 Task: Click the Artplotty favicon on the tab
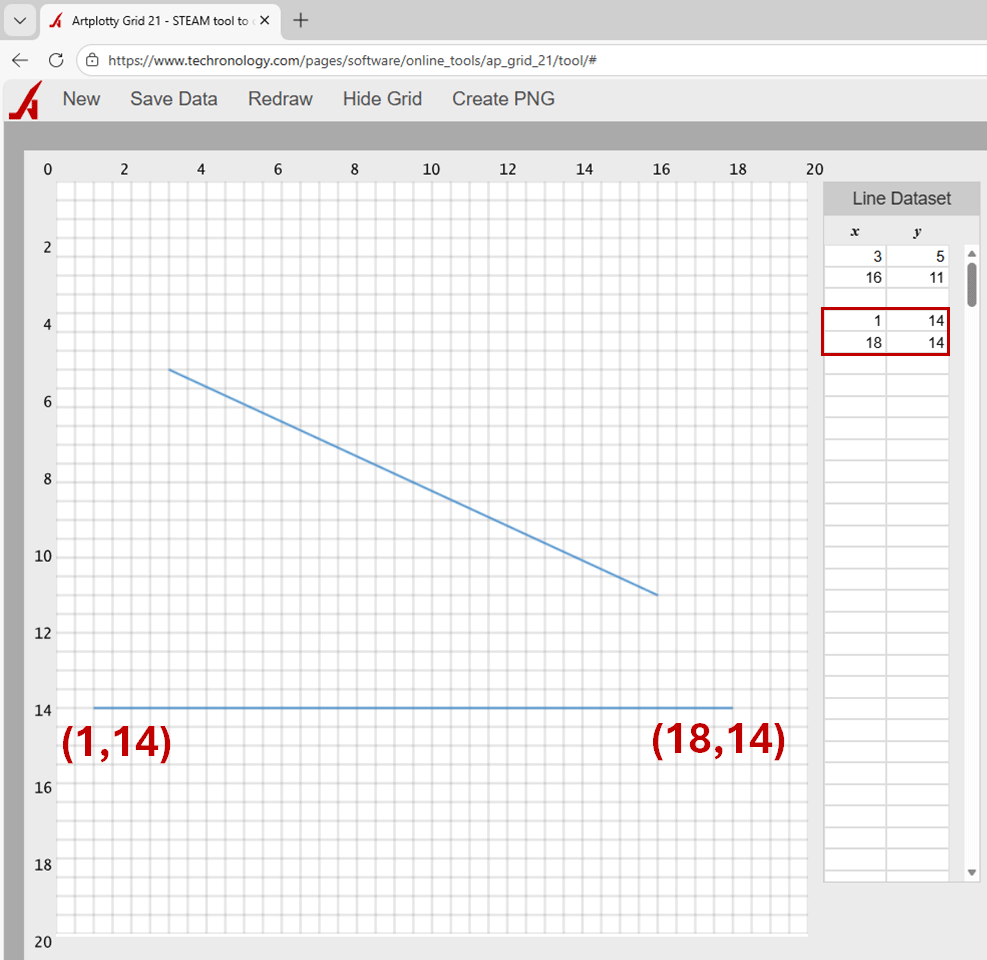[x=56, y=21]
